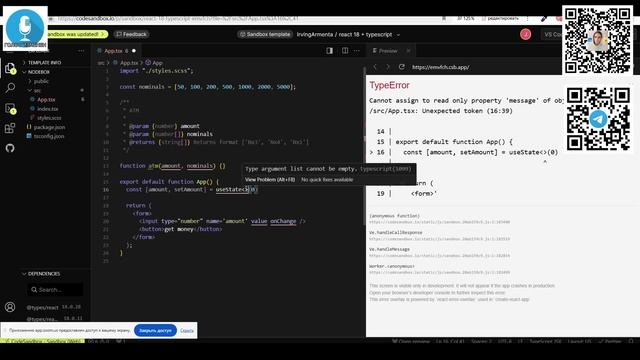
Task: Go back in the preview browser
Action: click(x=375, y=67)
